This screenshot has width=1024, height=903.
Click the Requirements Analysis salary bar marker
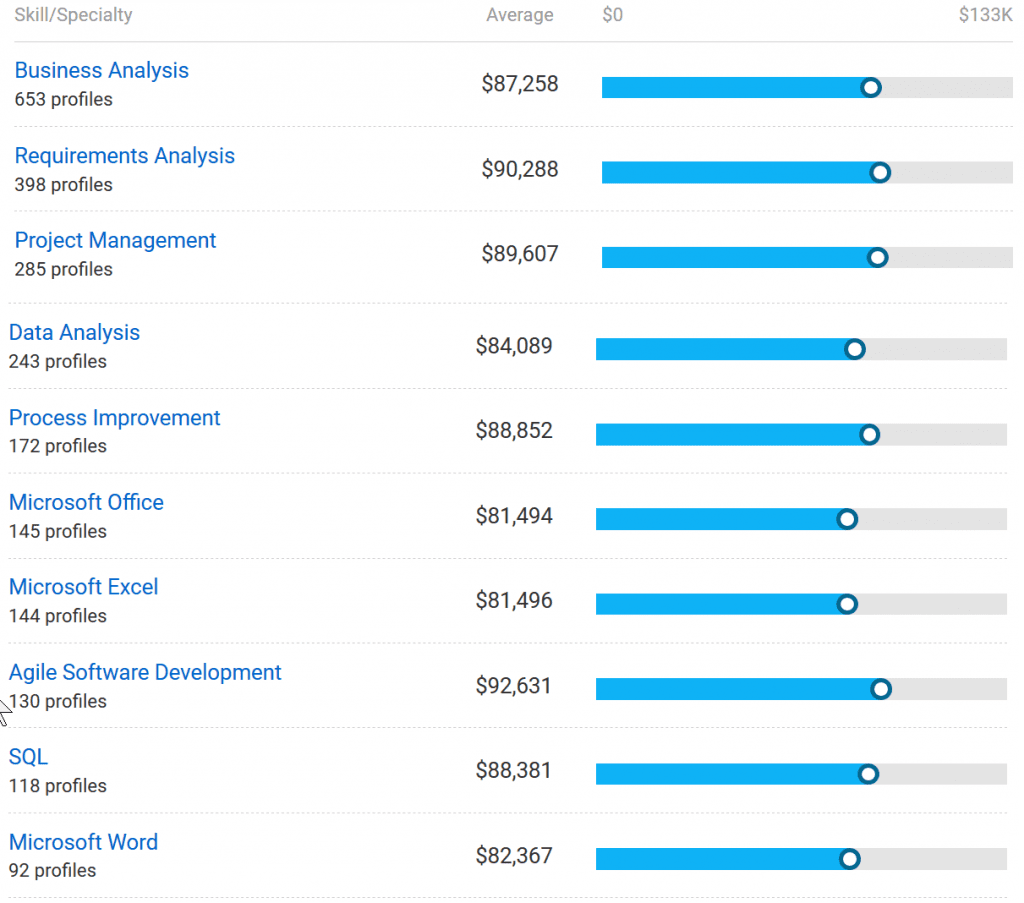tap(880, 173)
